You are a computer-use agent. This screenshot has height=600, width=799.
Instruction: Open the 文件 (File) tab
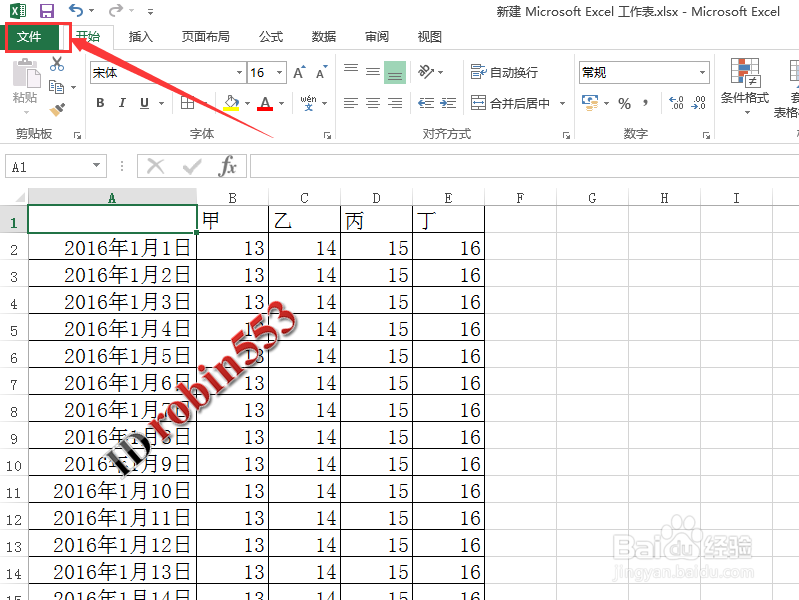pos(29,37)
